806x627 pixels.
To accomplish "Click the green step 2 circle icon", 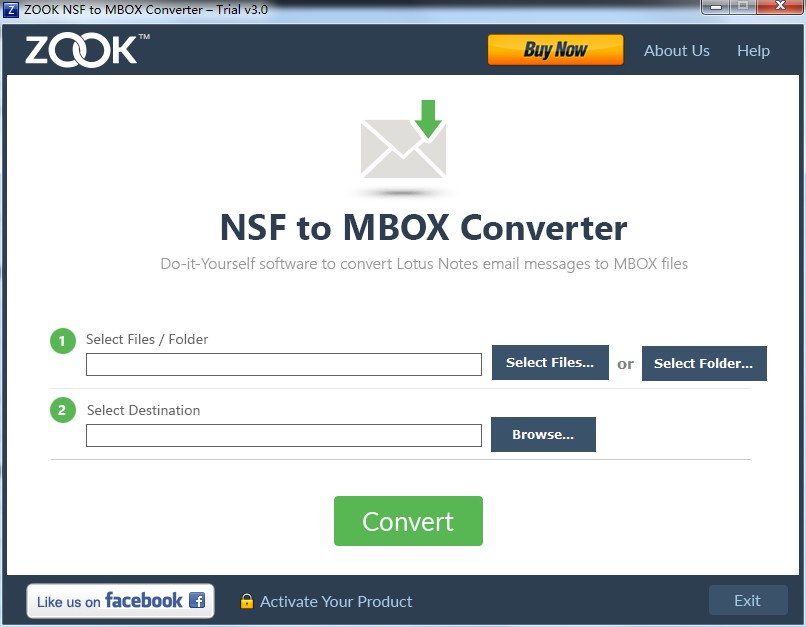I will pos(63,410).
